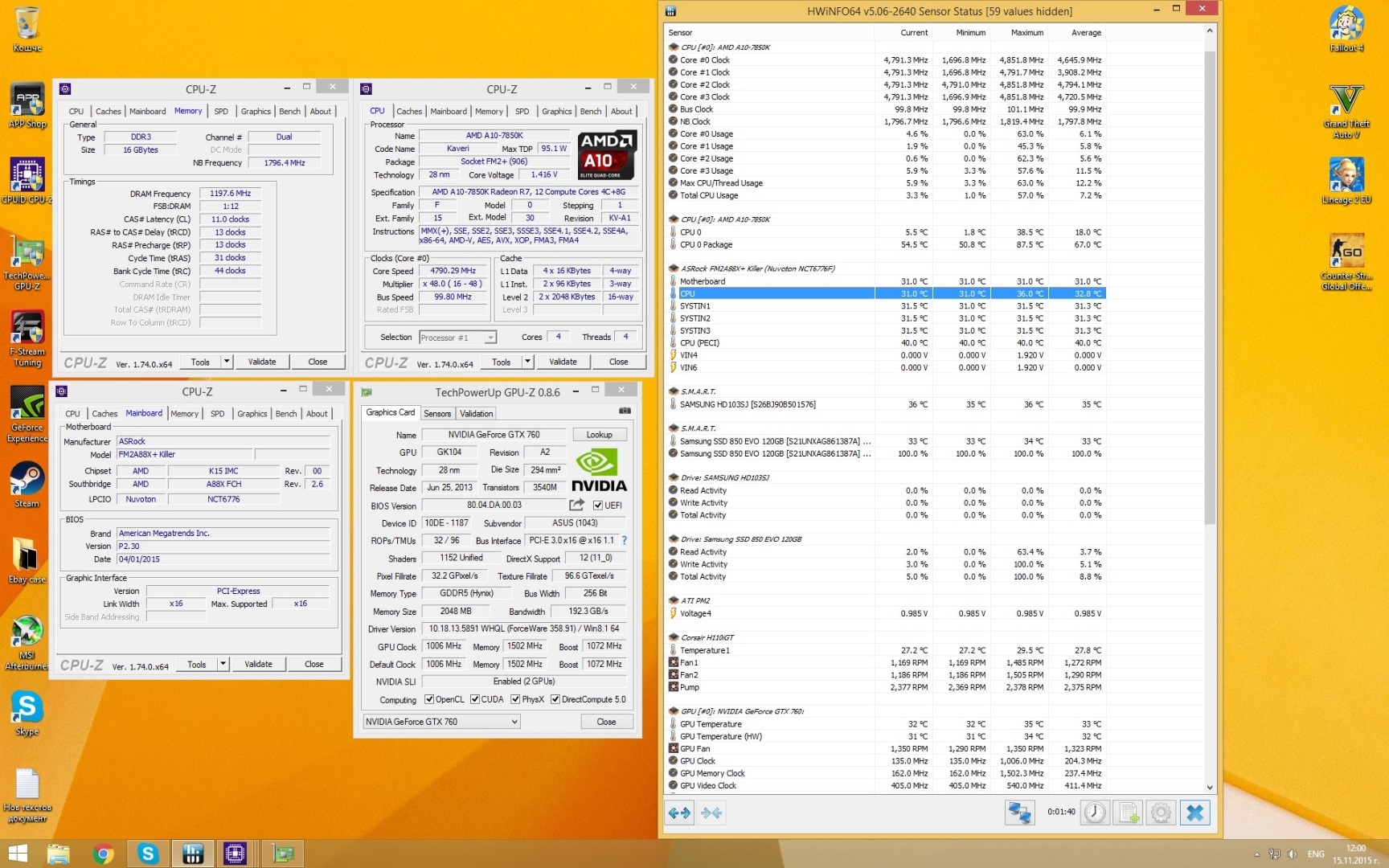Click the HWiNFO scrollbar down arrow
This screenshot has width=1389, height=868.
tap(1210, 788)
